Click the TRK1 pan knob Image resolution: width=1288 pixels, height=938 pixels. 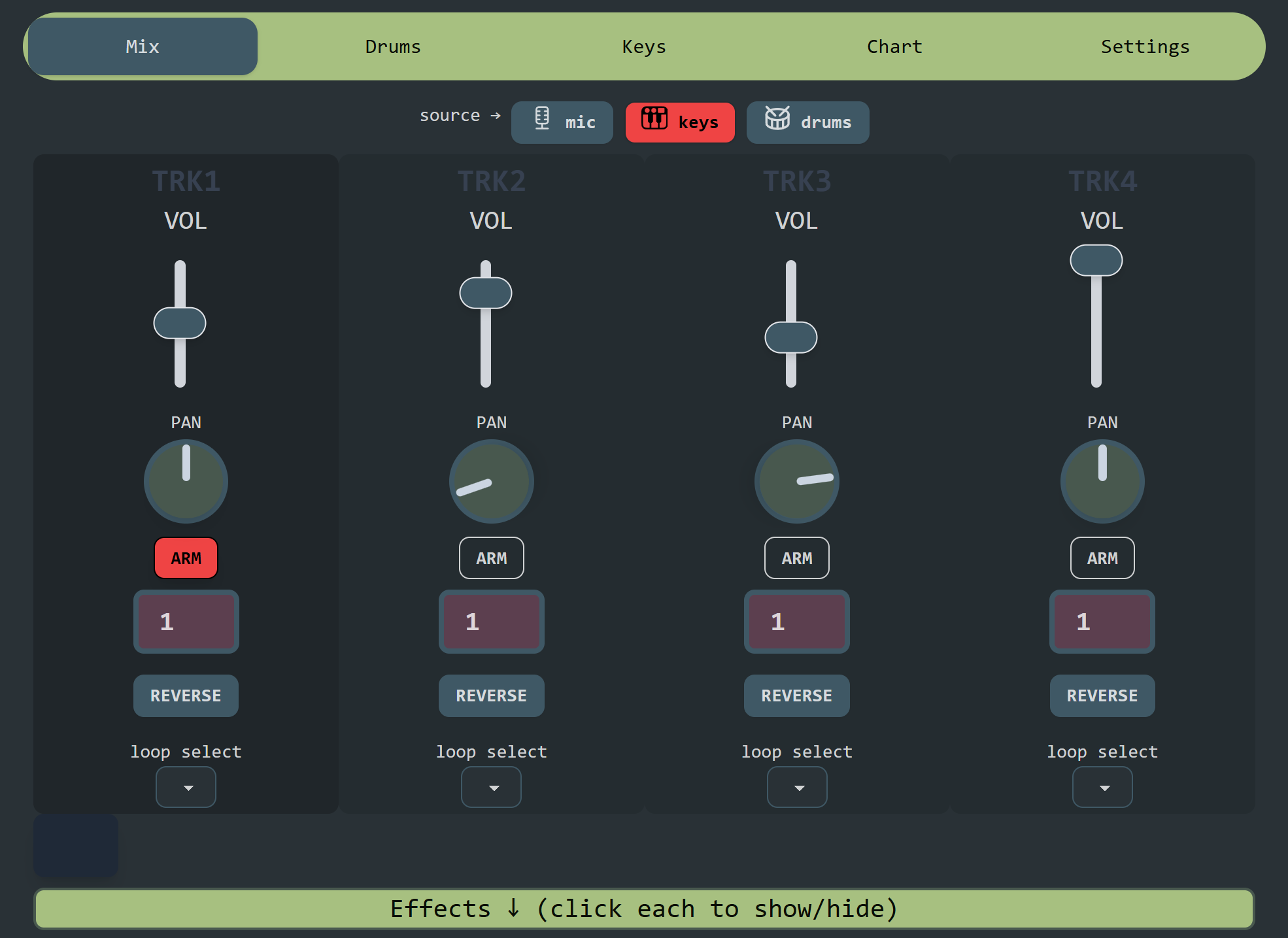[x=186, y=481]
